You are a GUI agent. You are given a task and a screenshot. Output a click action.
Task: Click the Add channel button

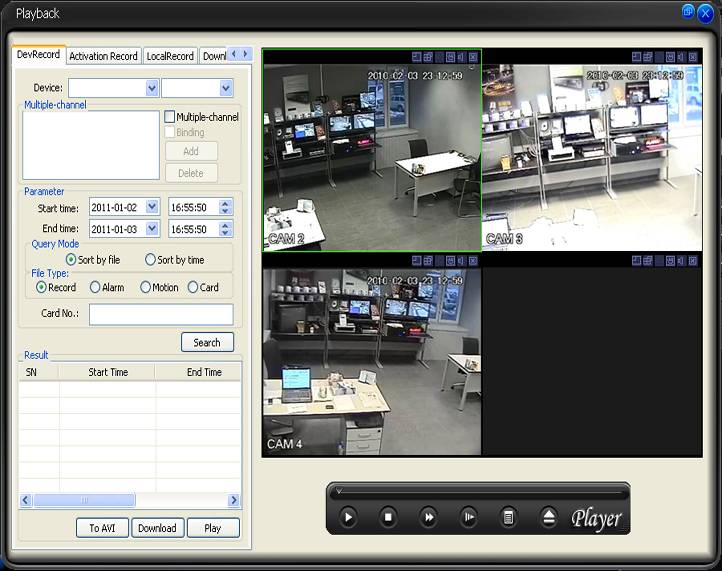click(x=191, y=151)
